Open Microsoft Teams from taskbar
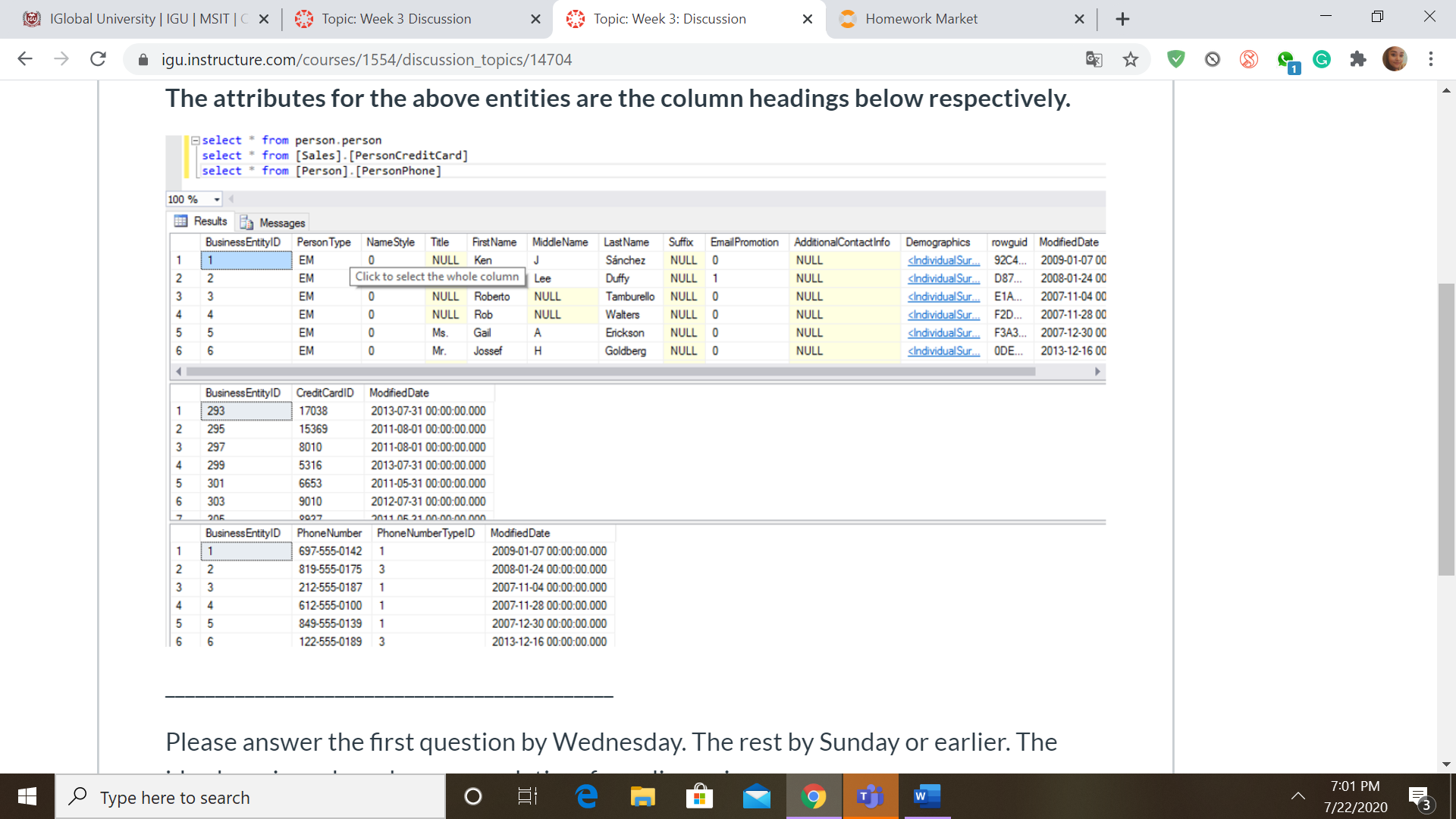 (x=871, y=796)
